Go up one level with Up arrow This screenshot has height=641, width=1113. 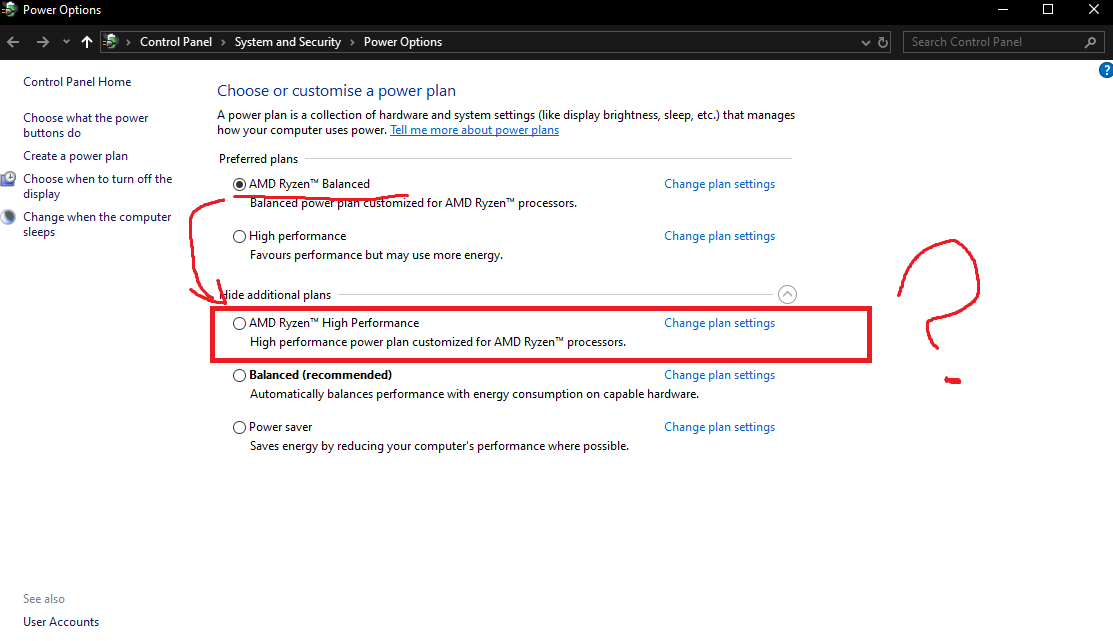[x=87, y=42]
